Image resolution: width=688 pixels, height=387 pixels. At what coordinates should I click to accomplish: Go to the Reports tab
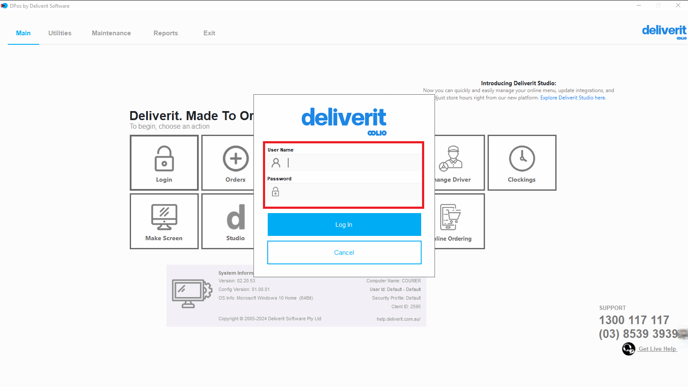165,33
